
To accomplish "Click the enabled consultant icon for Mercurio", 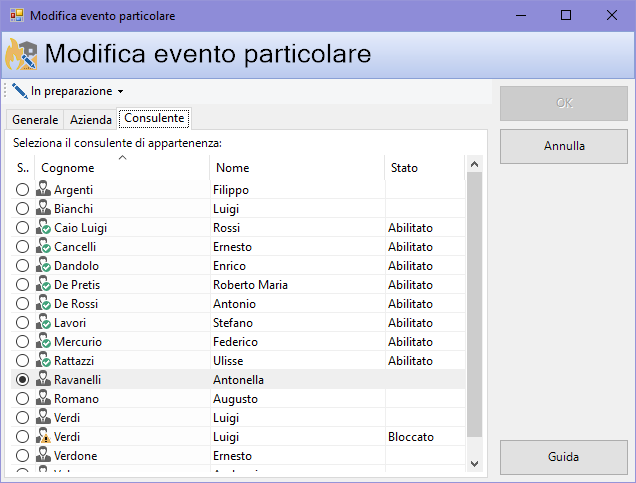I will [x=43, y=342].
